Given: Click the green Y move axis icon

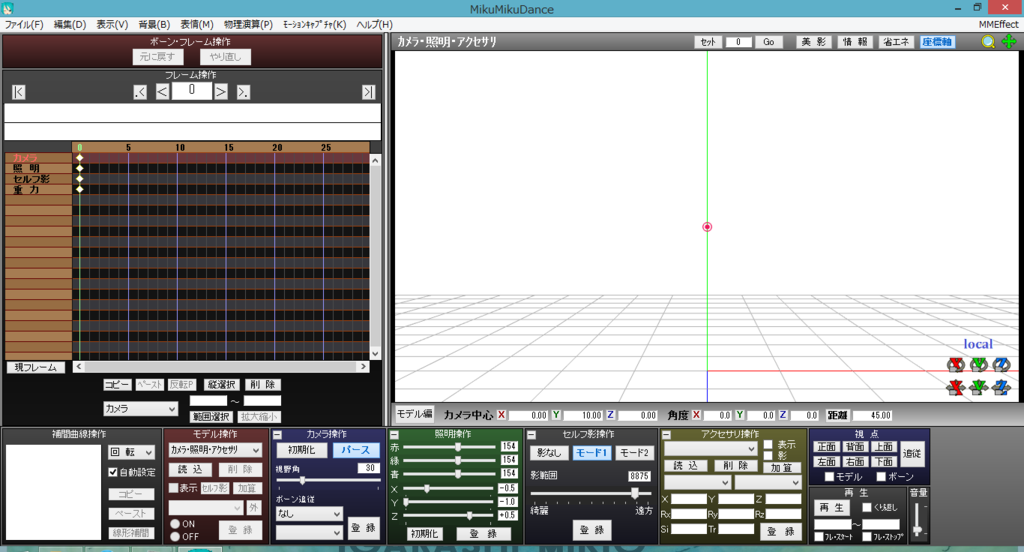Looking at the screenshot, I should (978, 387).
